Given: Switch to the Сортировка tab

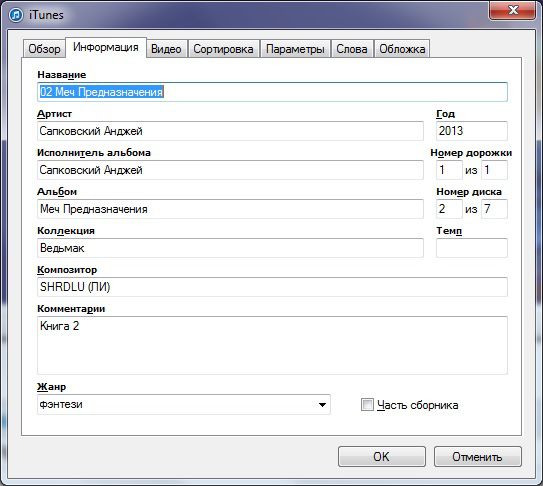Looking at the screenshot, I should click(x=223, y=49).
